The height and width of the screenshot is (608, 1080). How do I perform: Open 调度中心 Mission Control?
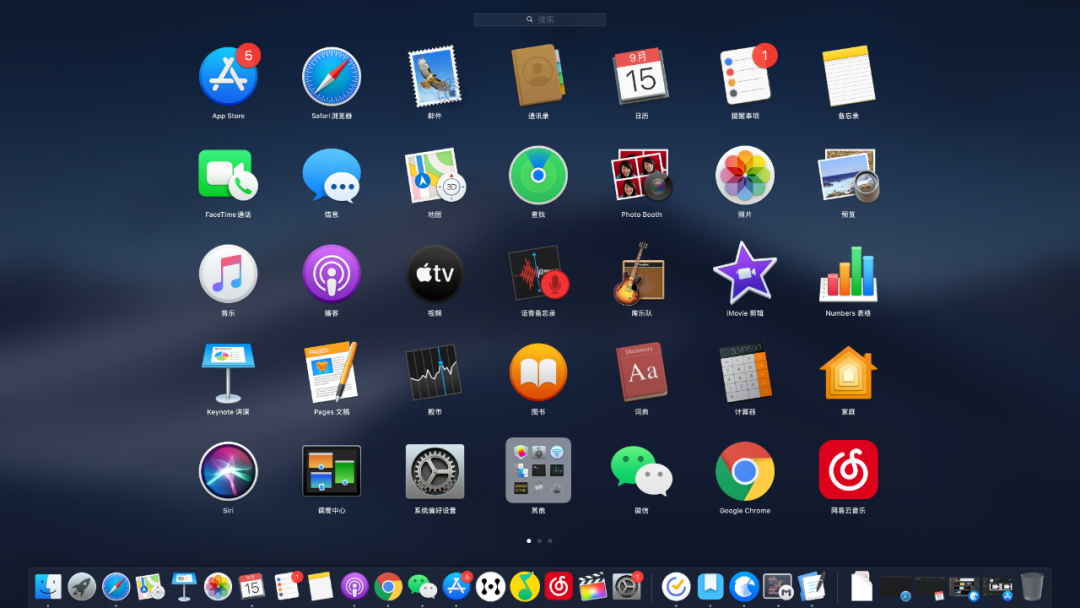point(331,471)
